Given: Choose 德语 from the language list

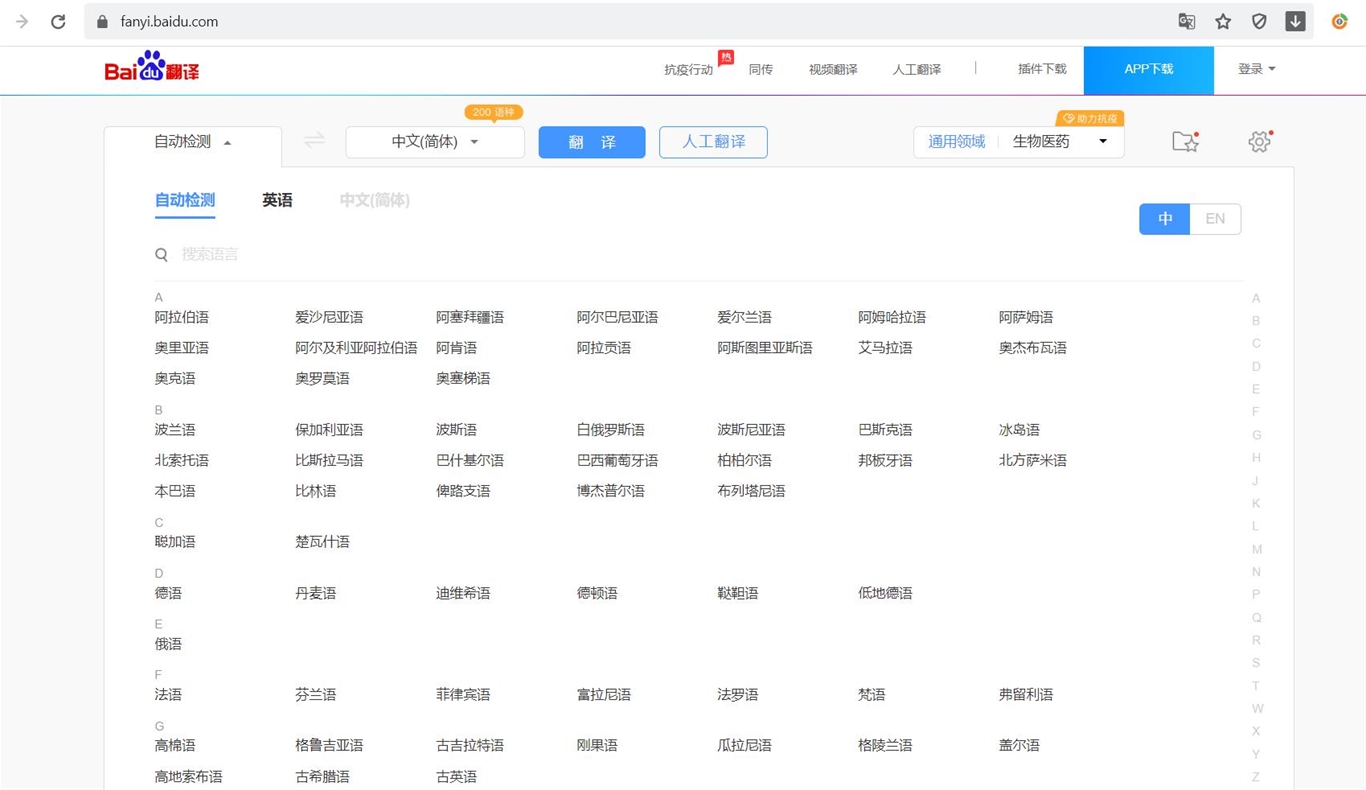Looking at the screenshot, I should click(168, 594).
